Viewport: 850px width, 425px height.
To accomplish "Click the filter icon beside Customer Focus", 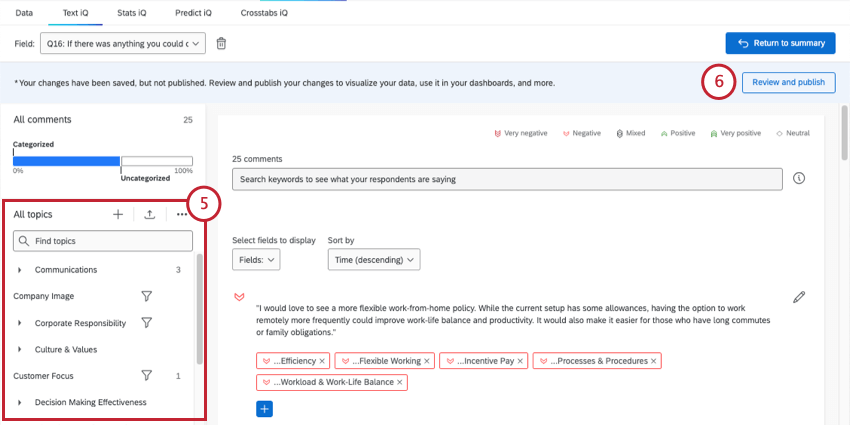I will [x=146, y=376].
